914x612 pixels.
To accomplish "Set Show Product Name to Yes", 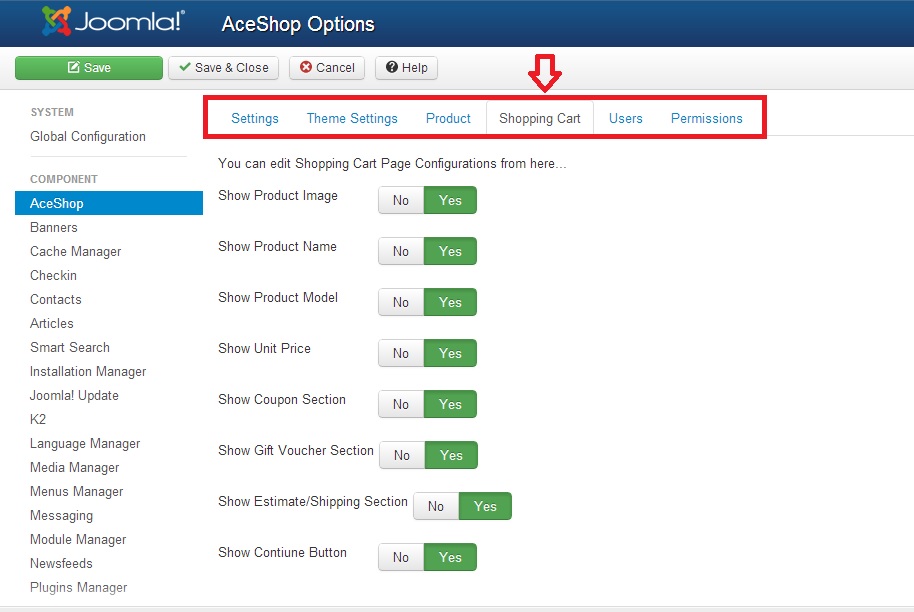I will click(x=450, y=251).
